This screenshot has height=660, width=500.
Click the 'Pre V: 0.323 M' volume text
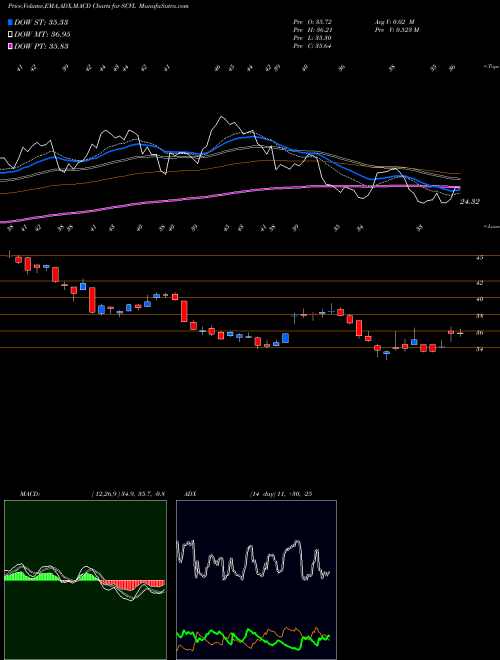[398, 30]
